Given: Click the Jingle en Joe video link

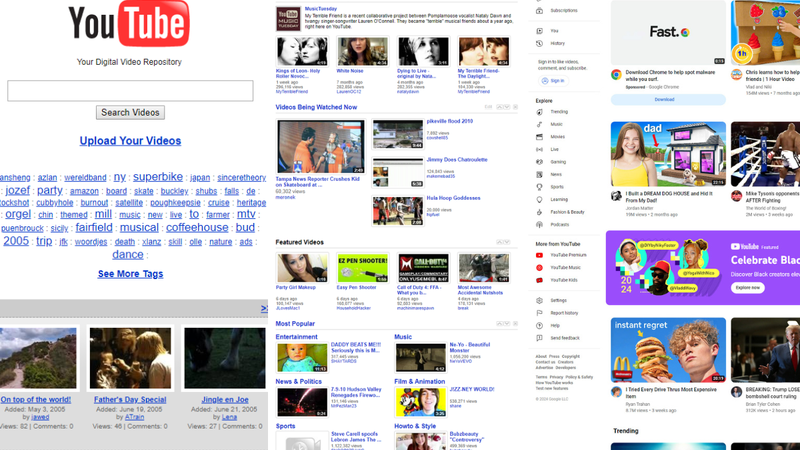Looking at the screenshot, I should point(225,399).
